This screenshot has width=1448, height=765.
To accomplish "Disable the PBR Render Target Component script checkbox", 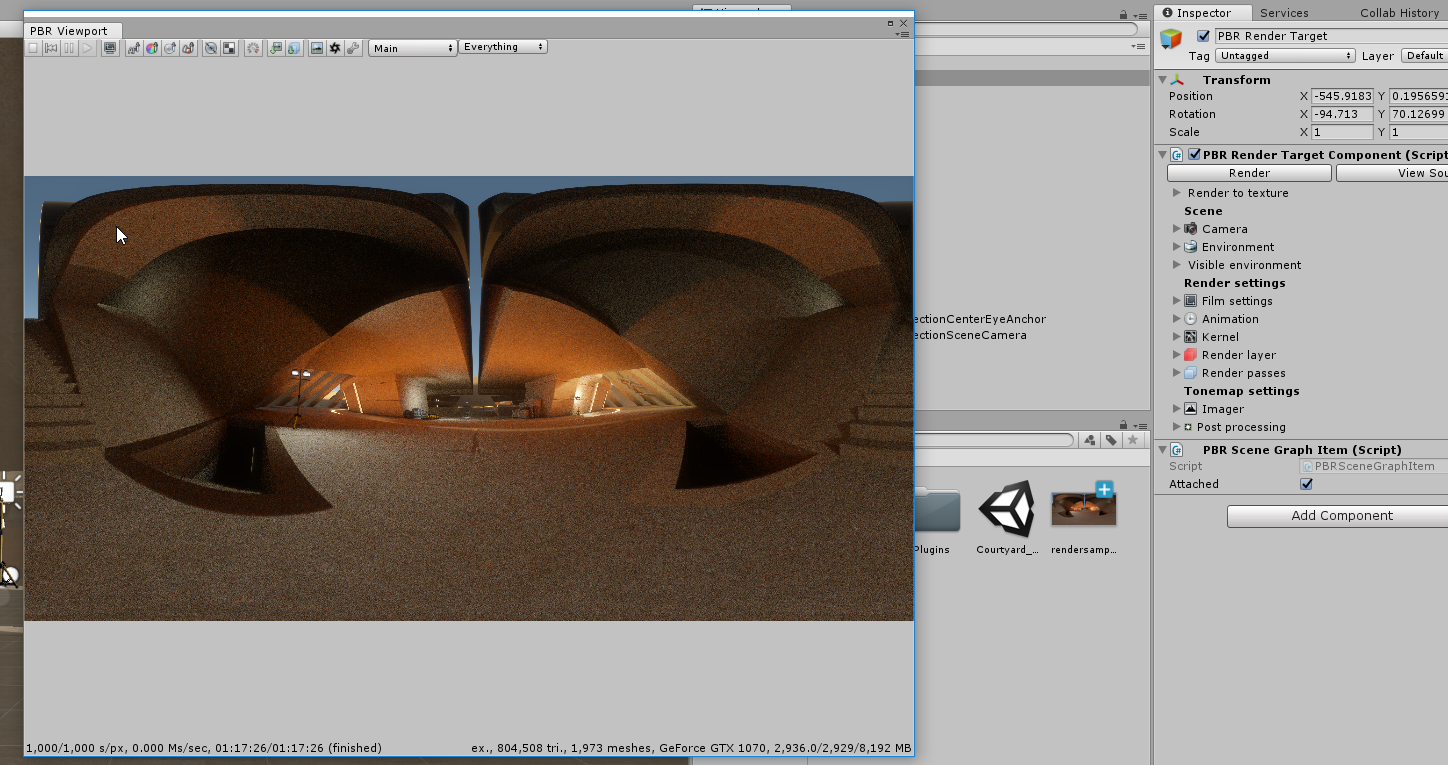I will (1194, 155).
